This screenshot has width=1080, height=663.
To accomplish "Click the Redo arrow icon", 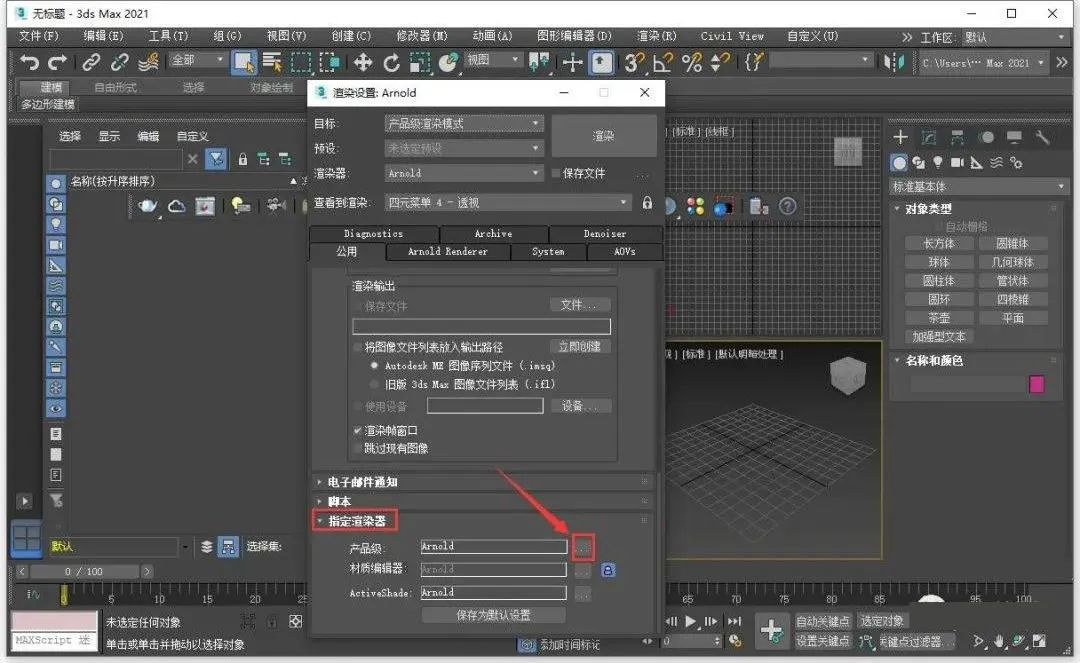I will (58, 63).
